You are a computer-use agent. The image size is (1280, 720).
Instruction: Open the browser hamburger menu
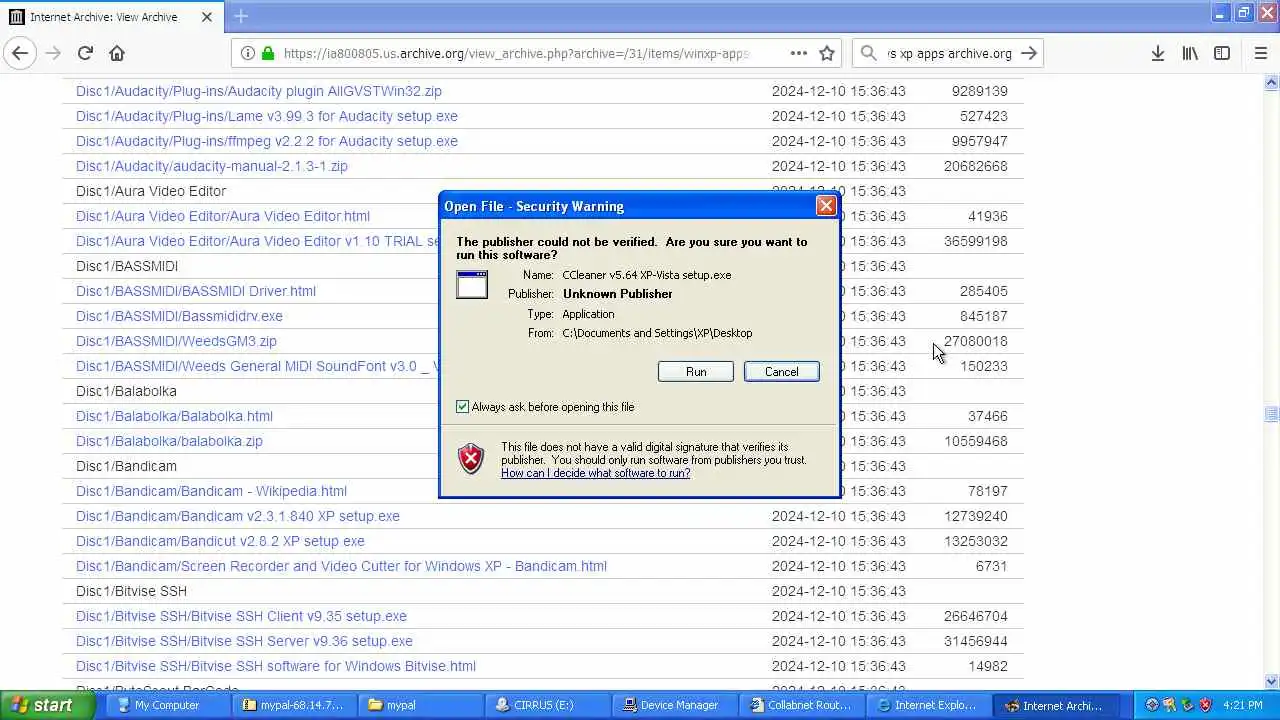point(1260,54)
